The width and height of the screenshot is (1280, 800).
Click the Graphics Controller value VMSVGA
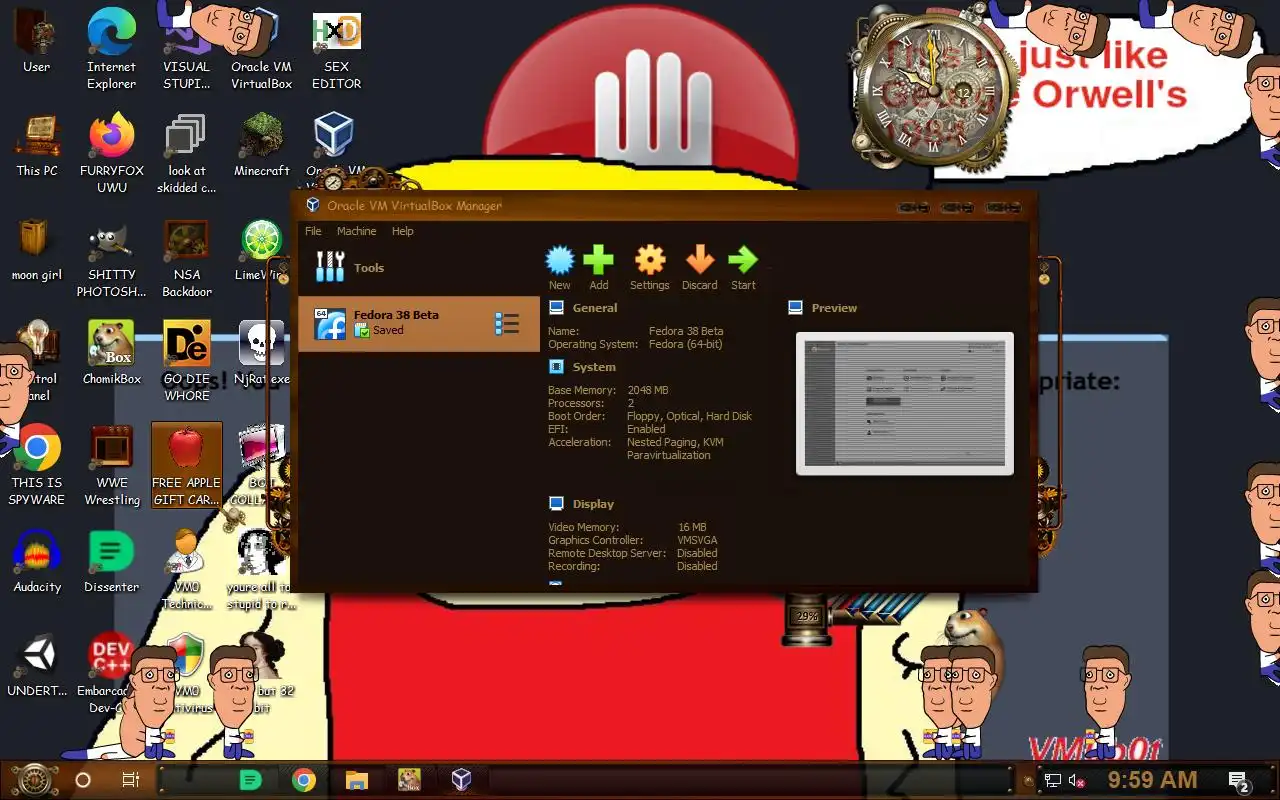pos(697,540)
